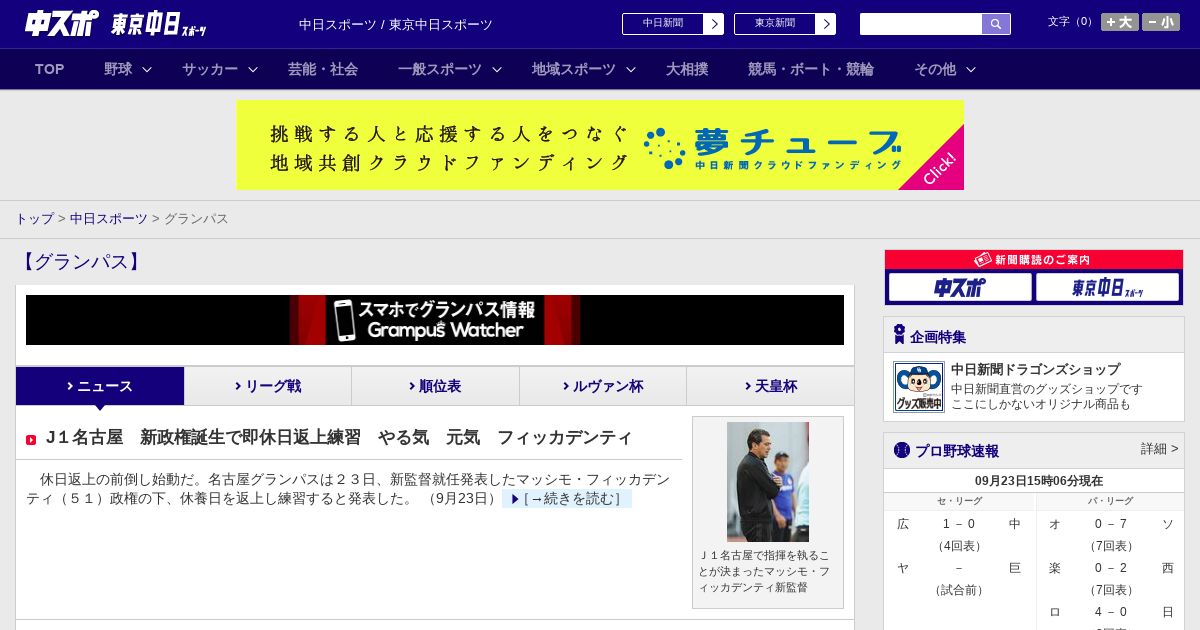Select the ニュース tab
1200x630 pixels.
tap(100, 386)
